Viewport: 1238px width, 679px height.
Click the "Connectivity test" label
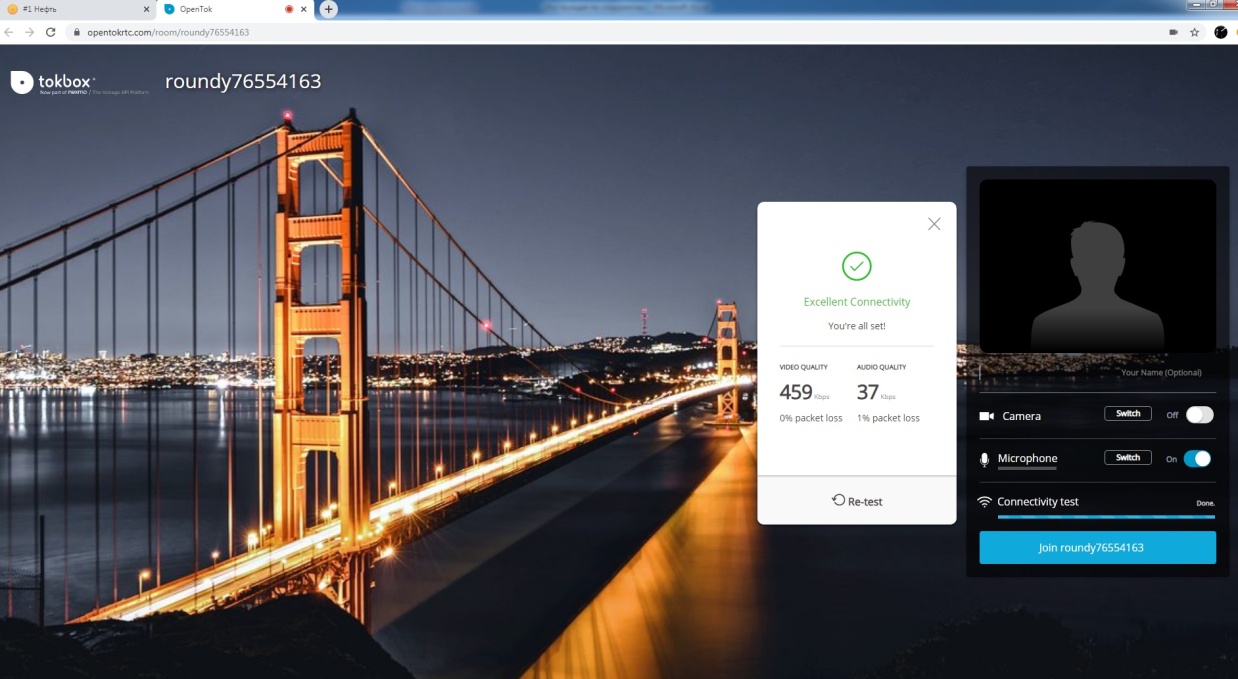(1038, 502)
